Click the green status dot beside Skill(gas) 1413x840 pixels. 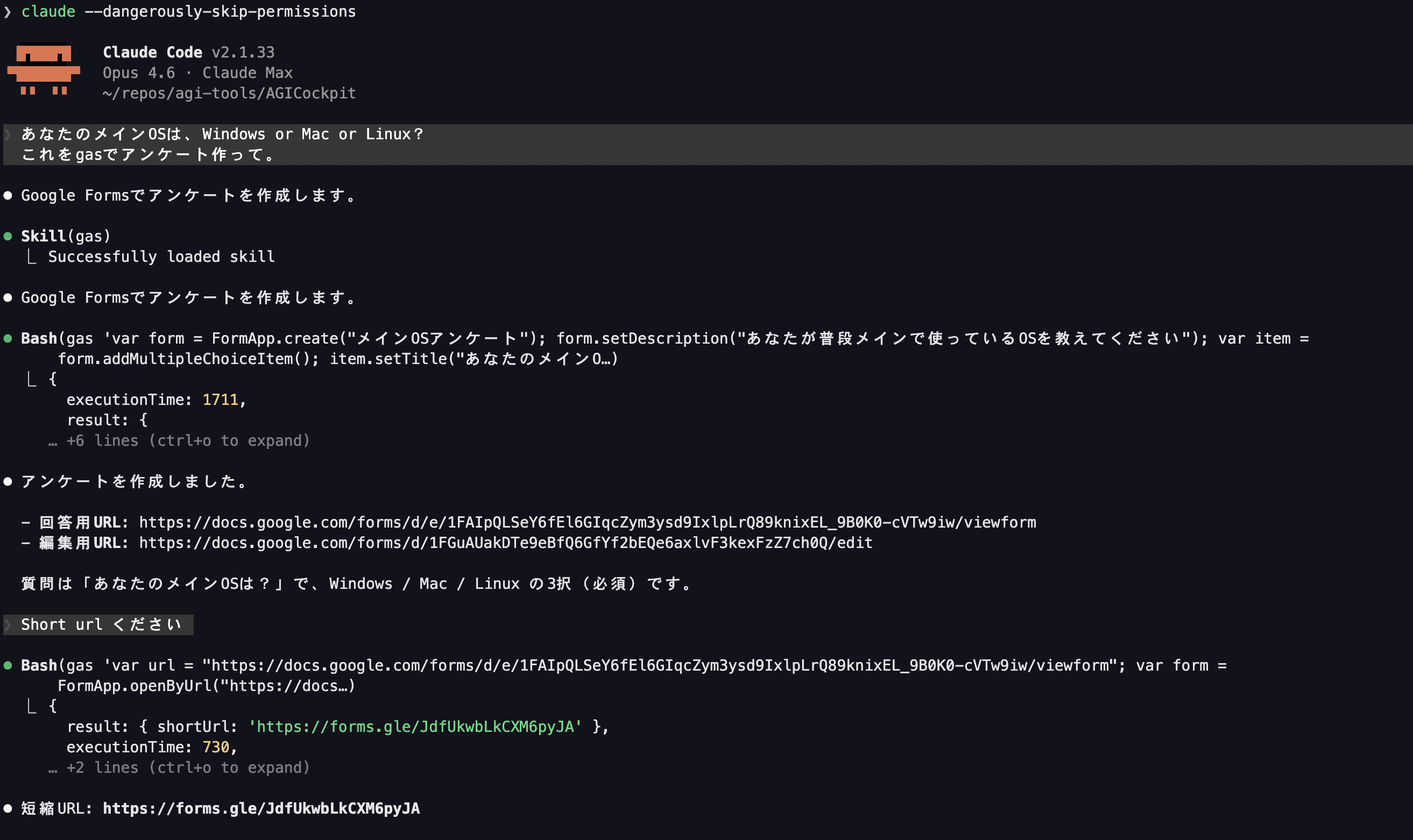point(8,237)
